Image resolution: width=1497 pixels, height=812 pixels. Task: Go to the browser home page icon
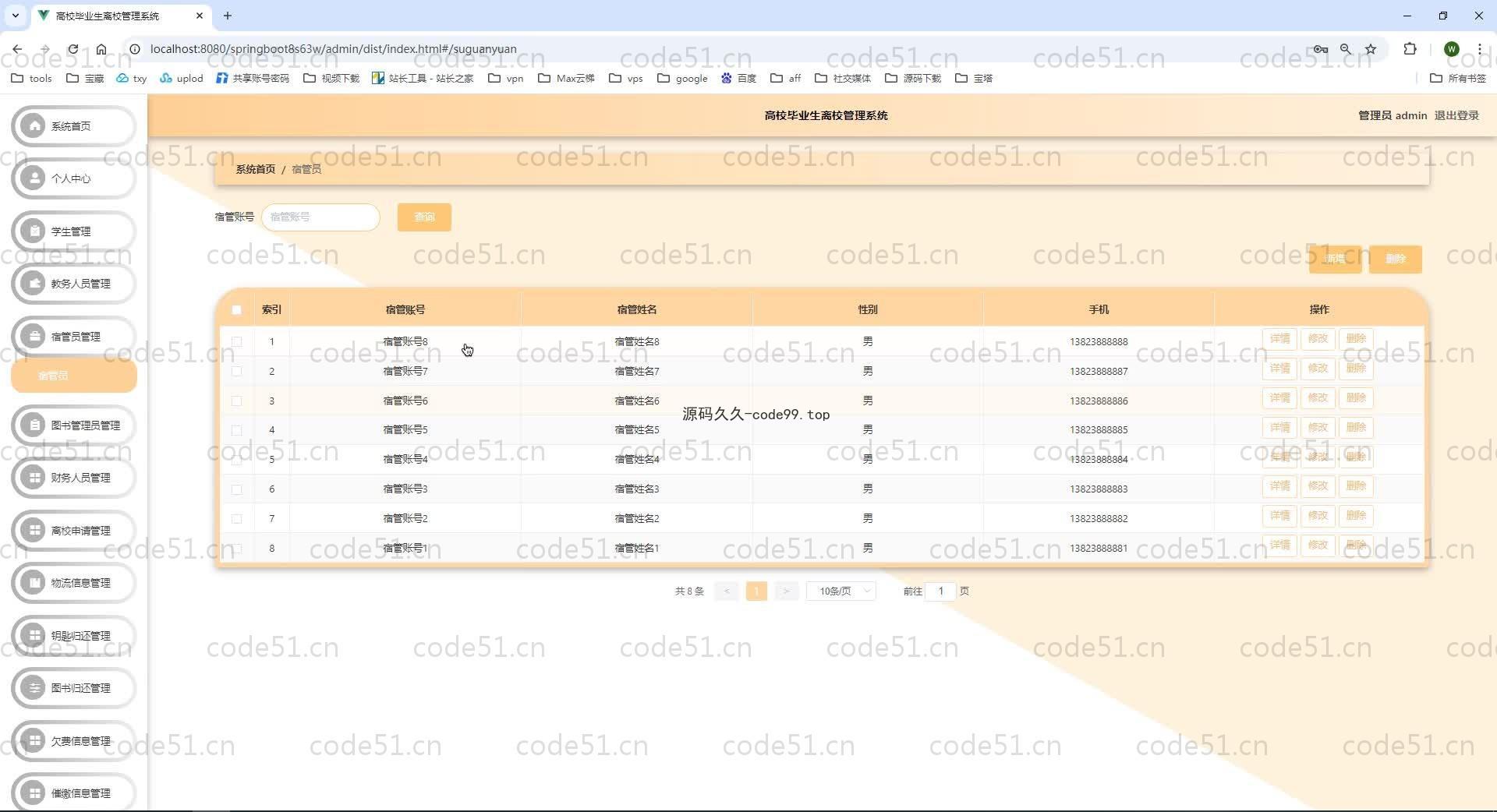[101, 49]
